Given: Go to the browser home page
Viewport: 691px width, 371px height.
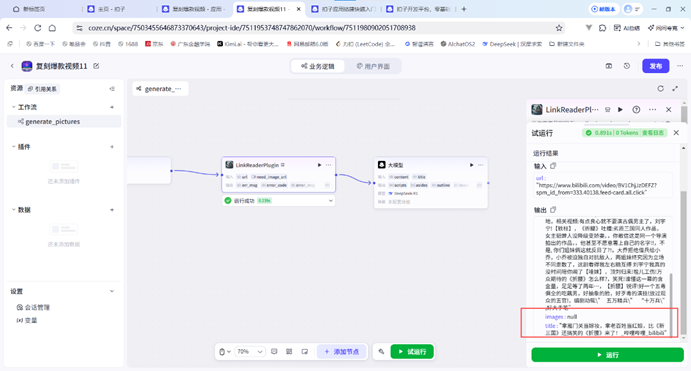Looking at the screenshot, I should [52, 28].
